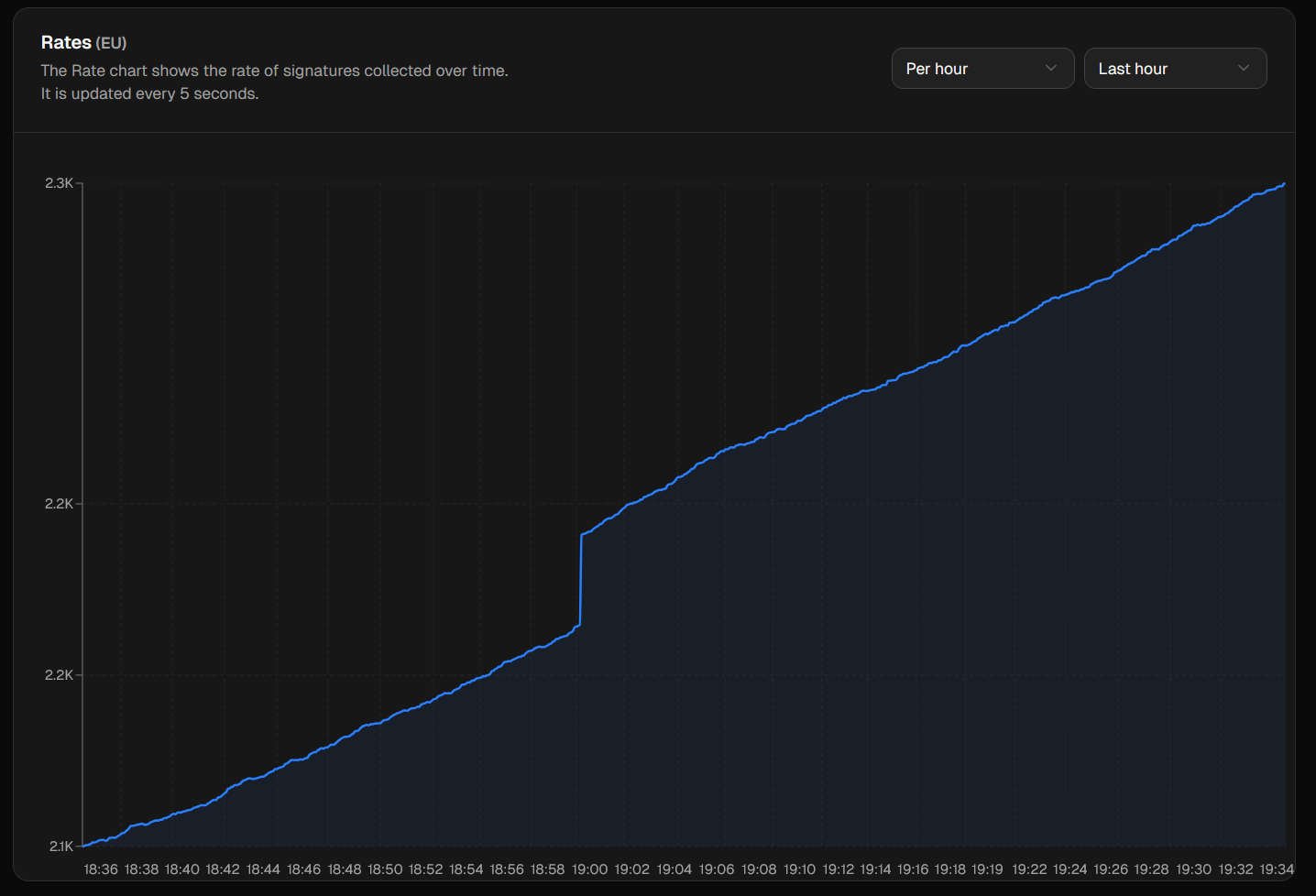Click the 2.3K y-axis label

(60, 183)
